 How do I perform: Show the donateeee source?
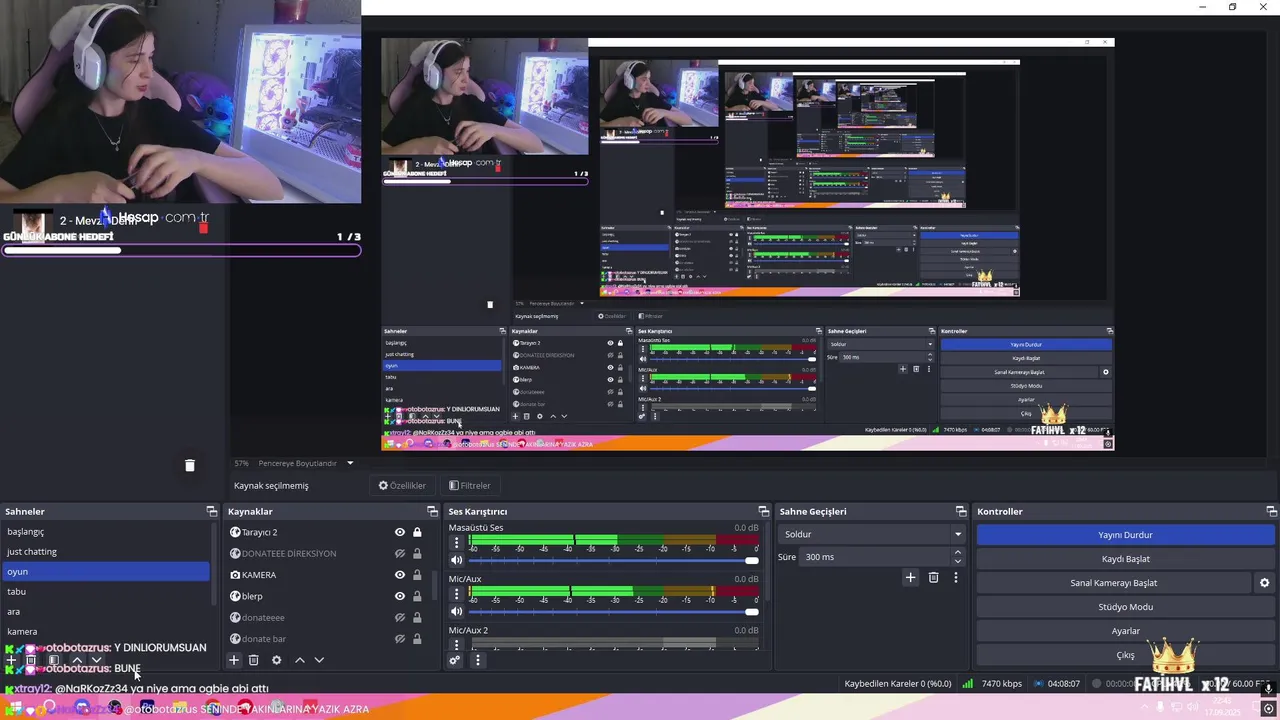point(399,617)
